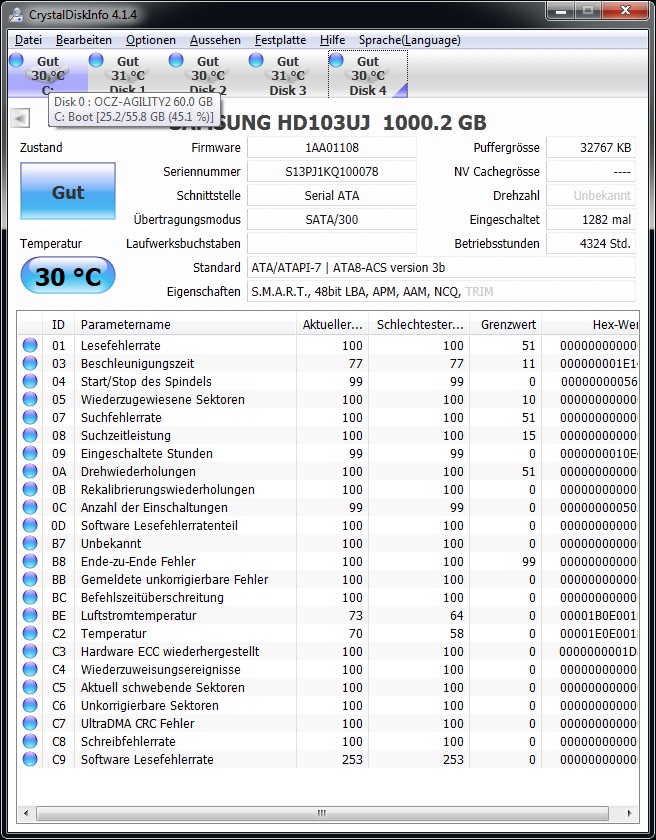
Task: Click the Übertragungsmodus field SATA/300
Action: [x=332, y=220]
